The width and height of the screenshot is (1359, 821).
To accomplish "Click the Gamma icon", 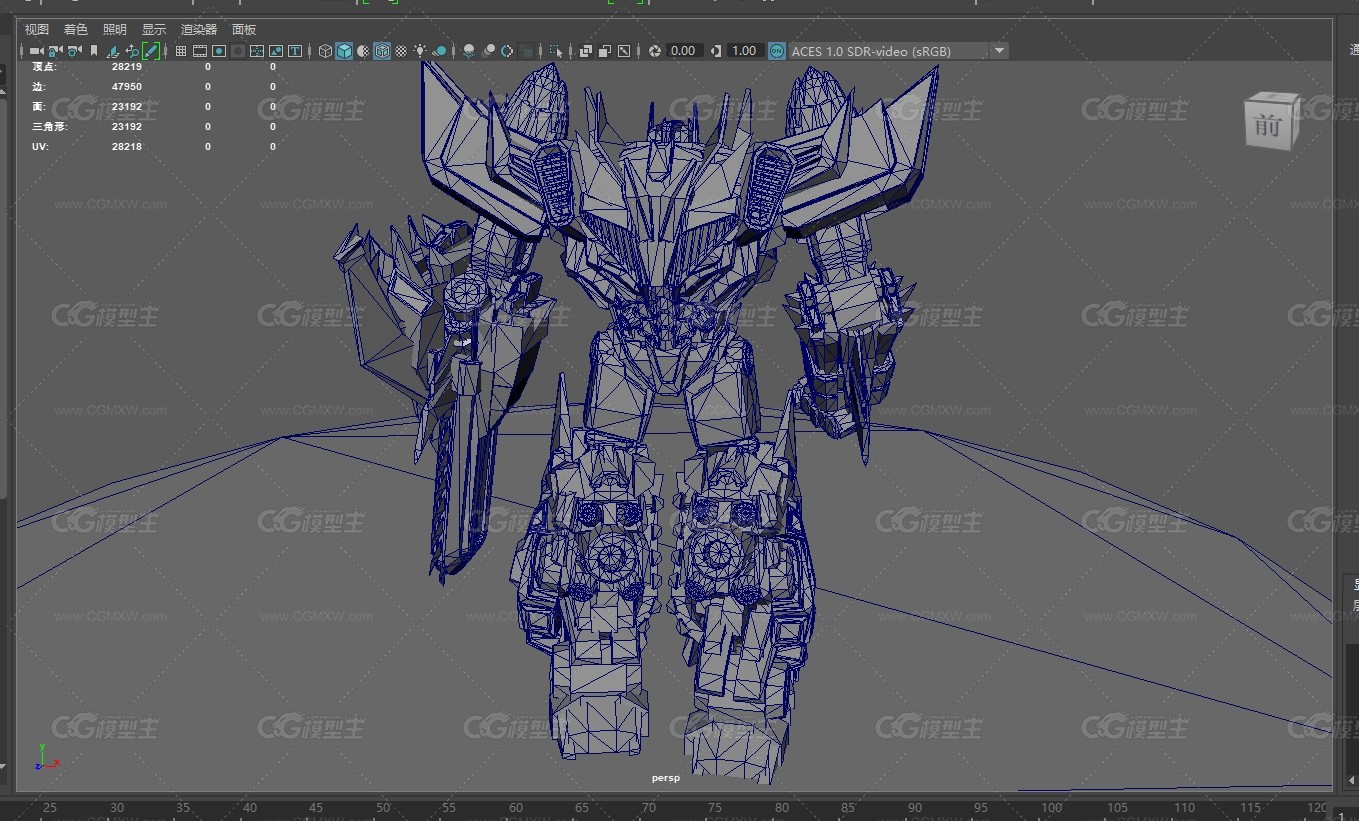I will point(717,51).
